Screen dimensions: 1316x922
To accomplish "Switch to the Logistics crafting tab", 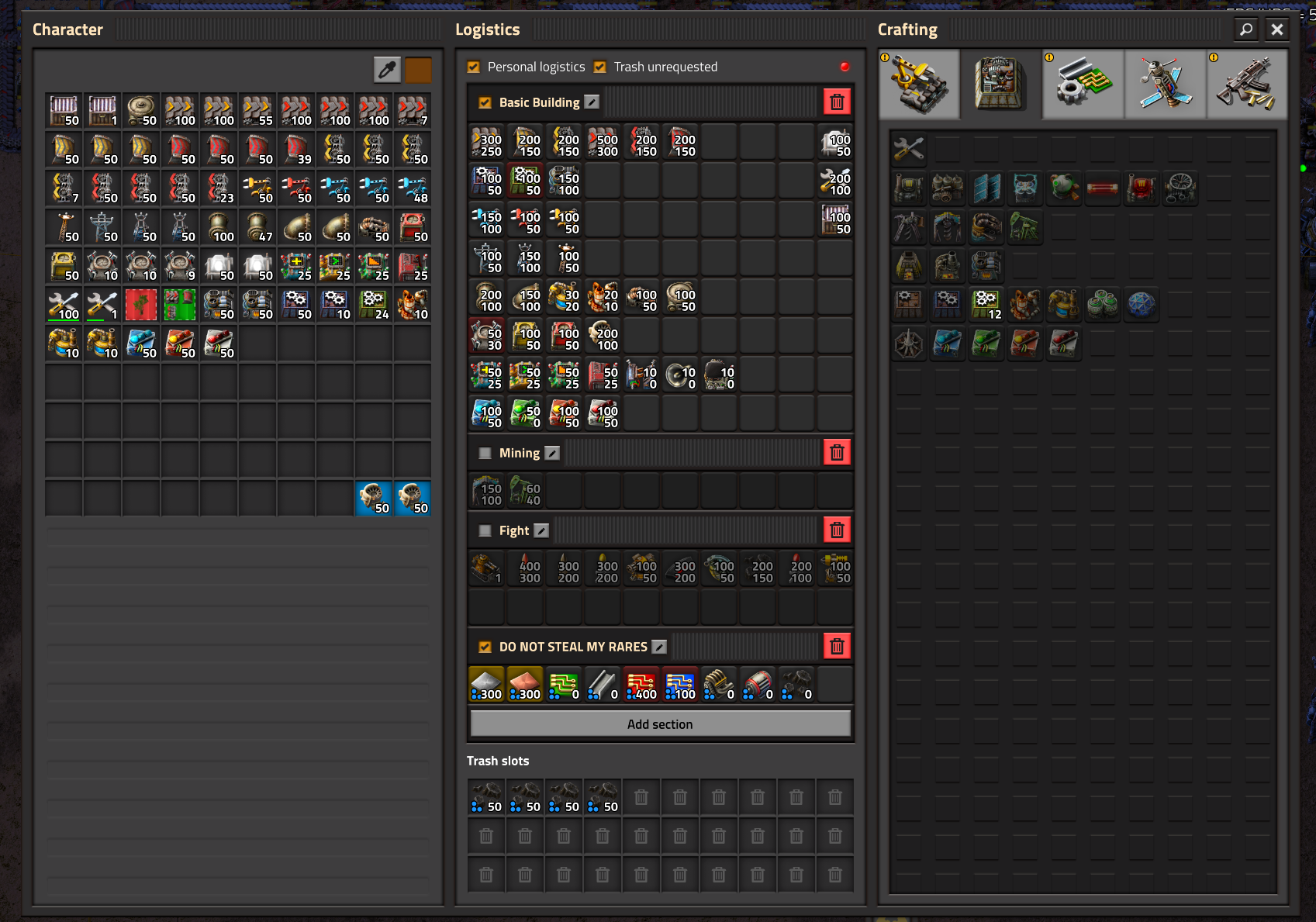I will pos(919,84).
